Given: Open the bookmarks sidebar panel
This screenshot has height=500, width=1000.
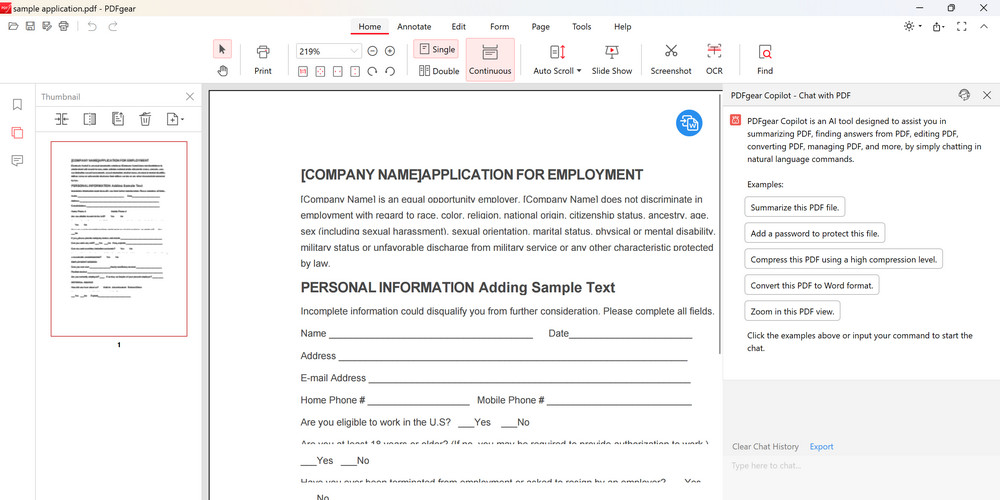Looking at the screenshot, I should tap(17, 105).
